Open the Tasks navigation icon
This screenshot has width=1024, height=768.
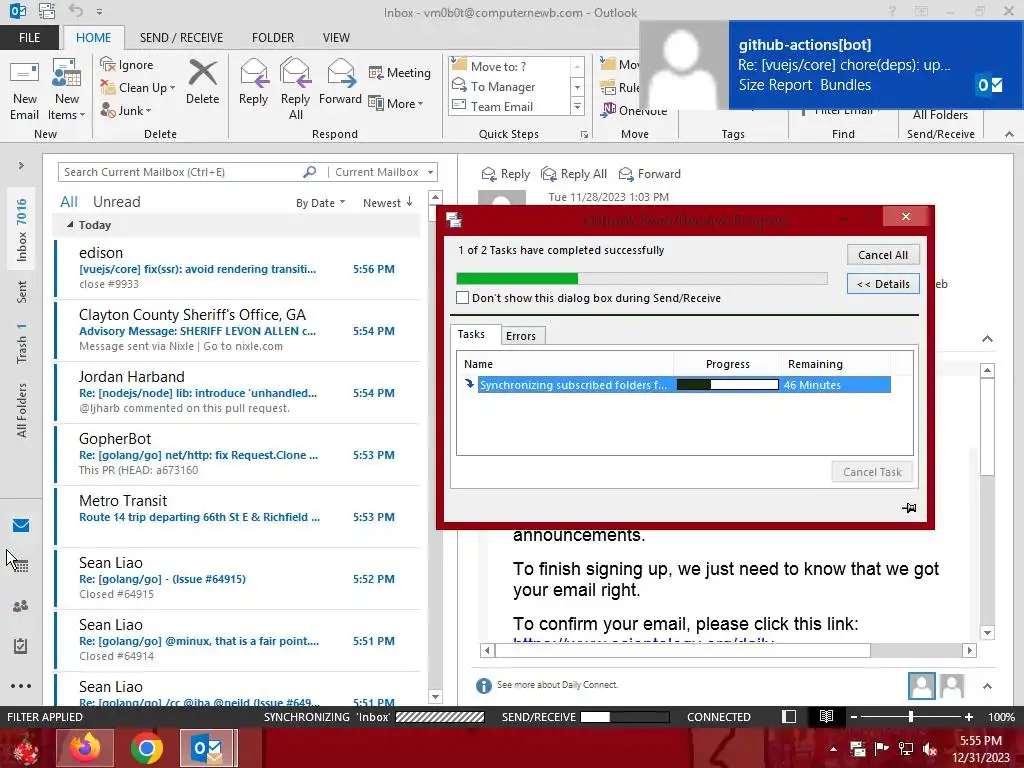pyautogui.click(x=21, y=646)
